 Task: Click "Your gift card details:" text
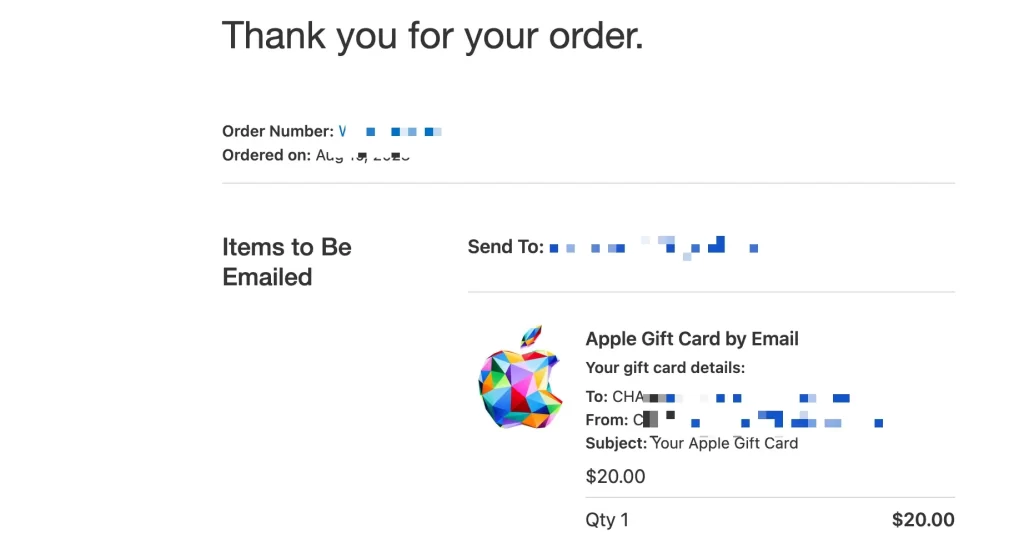pos(665,368)
